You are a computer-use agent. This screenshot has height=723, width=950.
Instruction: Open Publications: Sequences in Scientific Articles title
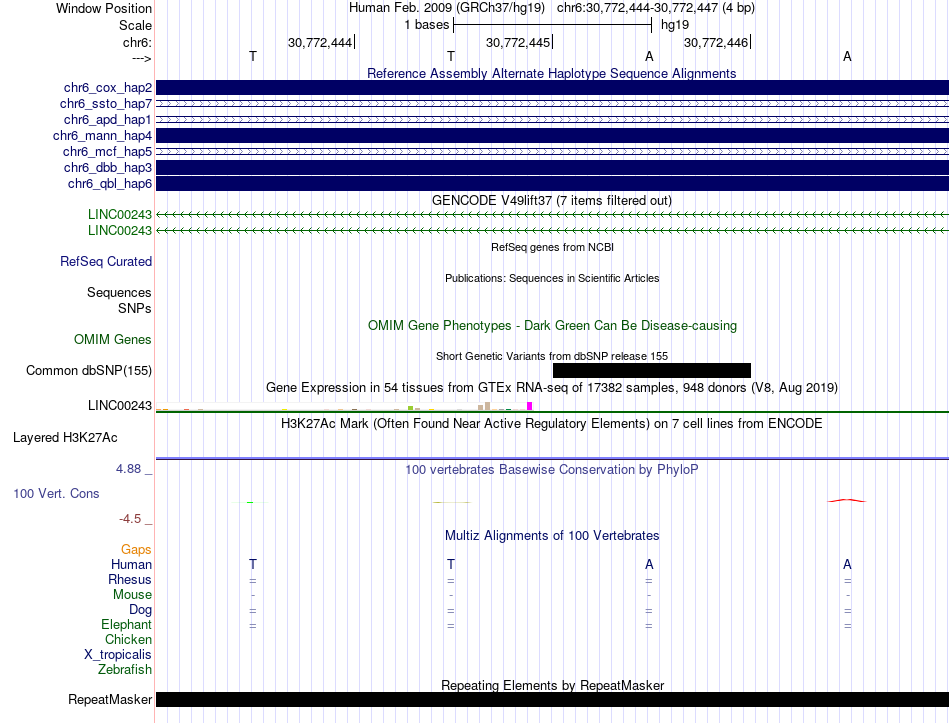click(x=552, y=278)
